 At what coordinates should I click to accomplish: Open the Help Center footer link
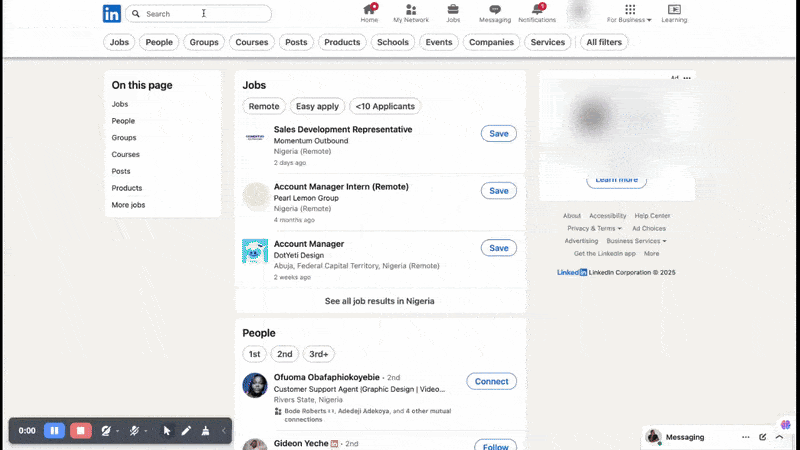(x=652, y=216)
